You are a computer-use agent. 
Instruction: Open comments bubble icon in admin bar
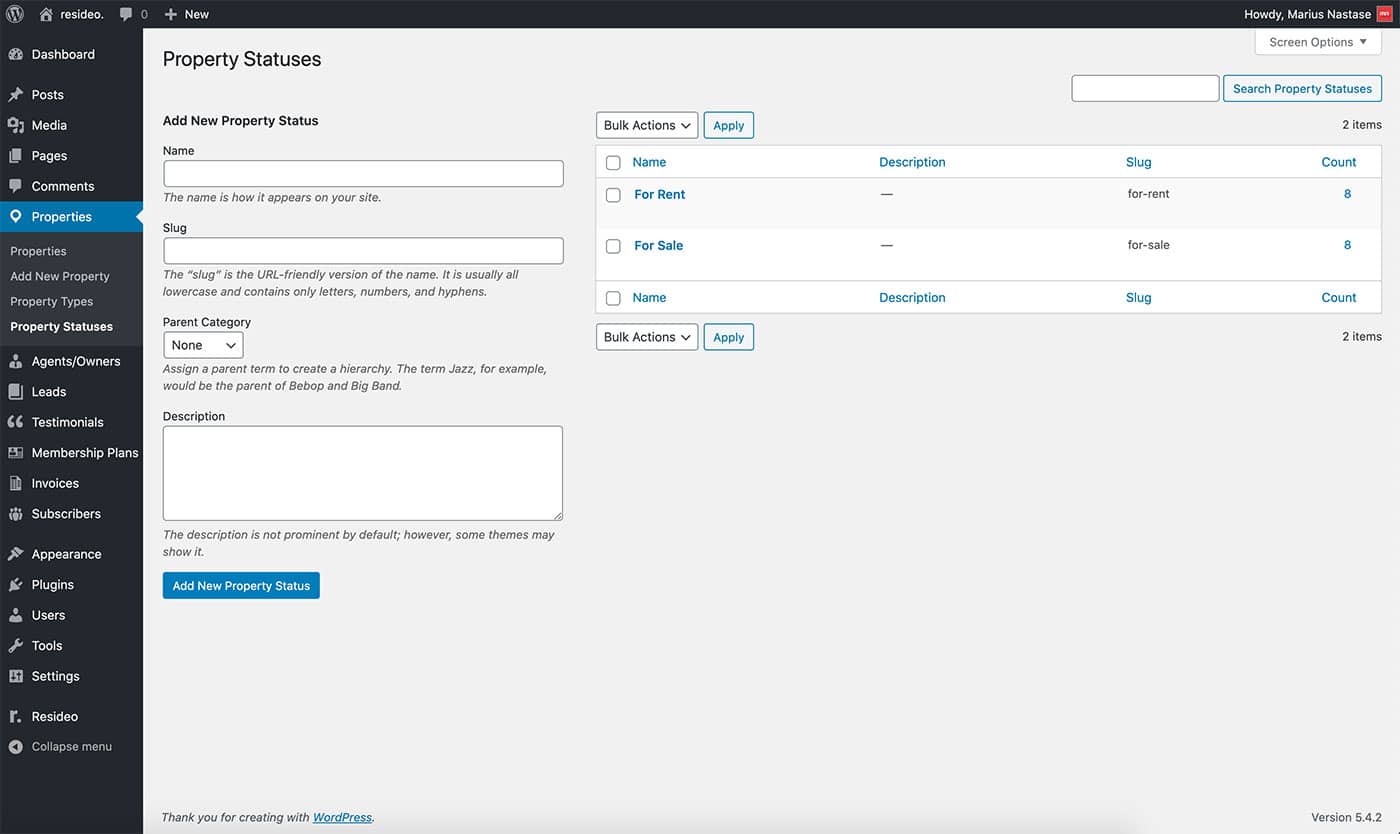click(x=126, y=14)
